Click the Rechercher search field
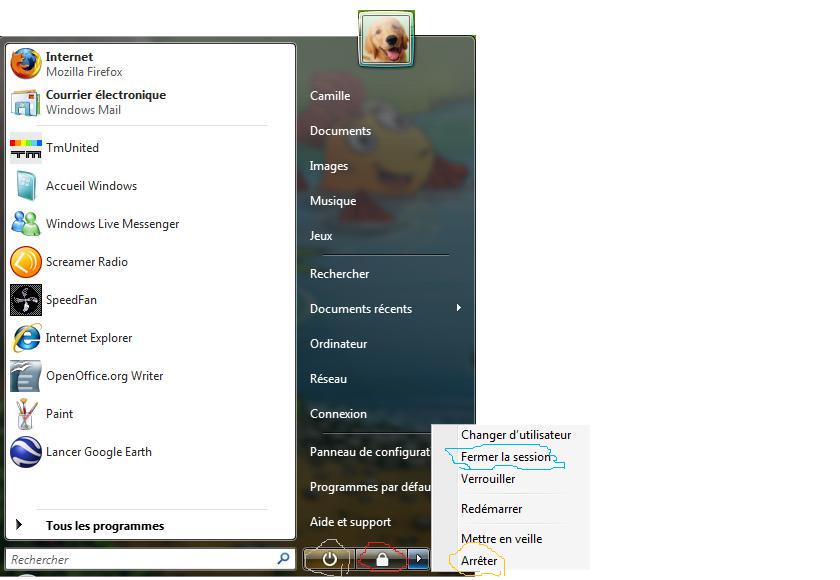840x580 pixels. tap(140, 560)
